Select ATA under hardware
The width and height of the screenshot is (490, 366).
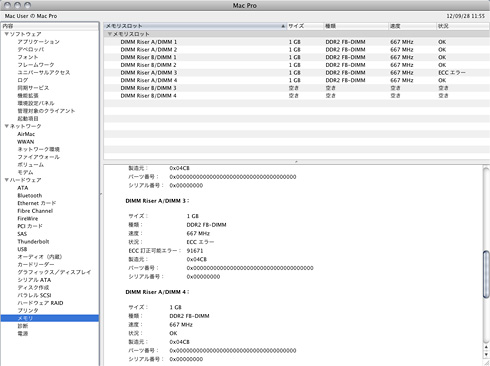click(23, 188)
